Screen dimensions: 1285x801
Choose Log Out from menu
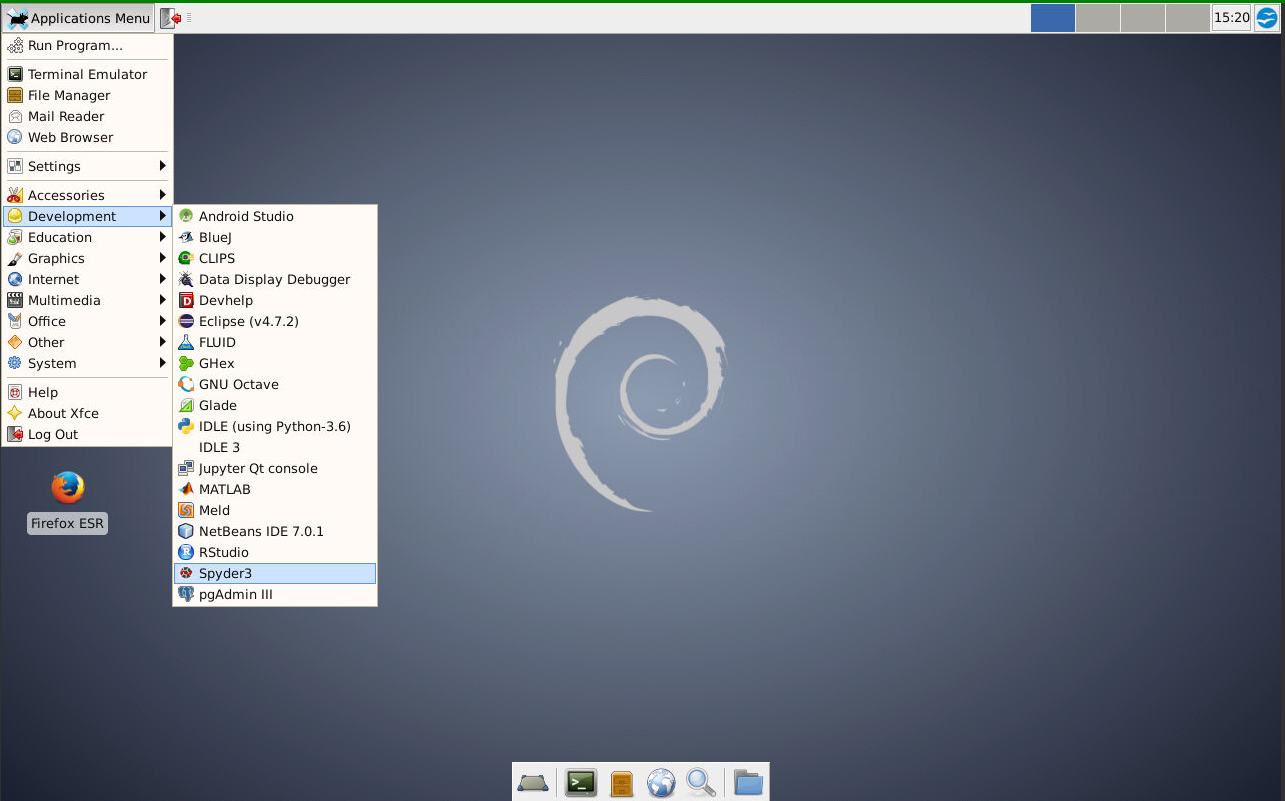(87, 434)
